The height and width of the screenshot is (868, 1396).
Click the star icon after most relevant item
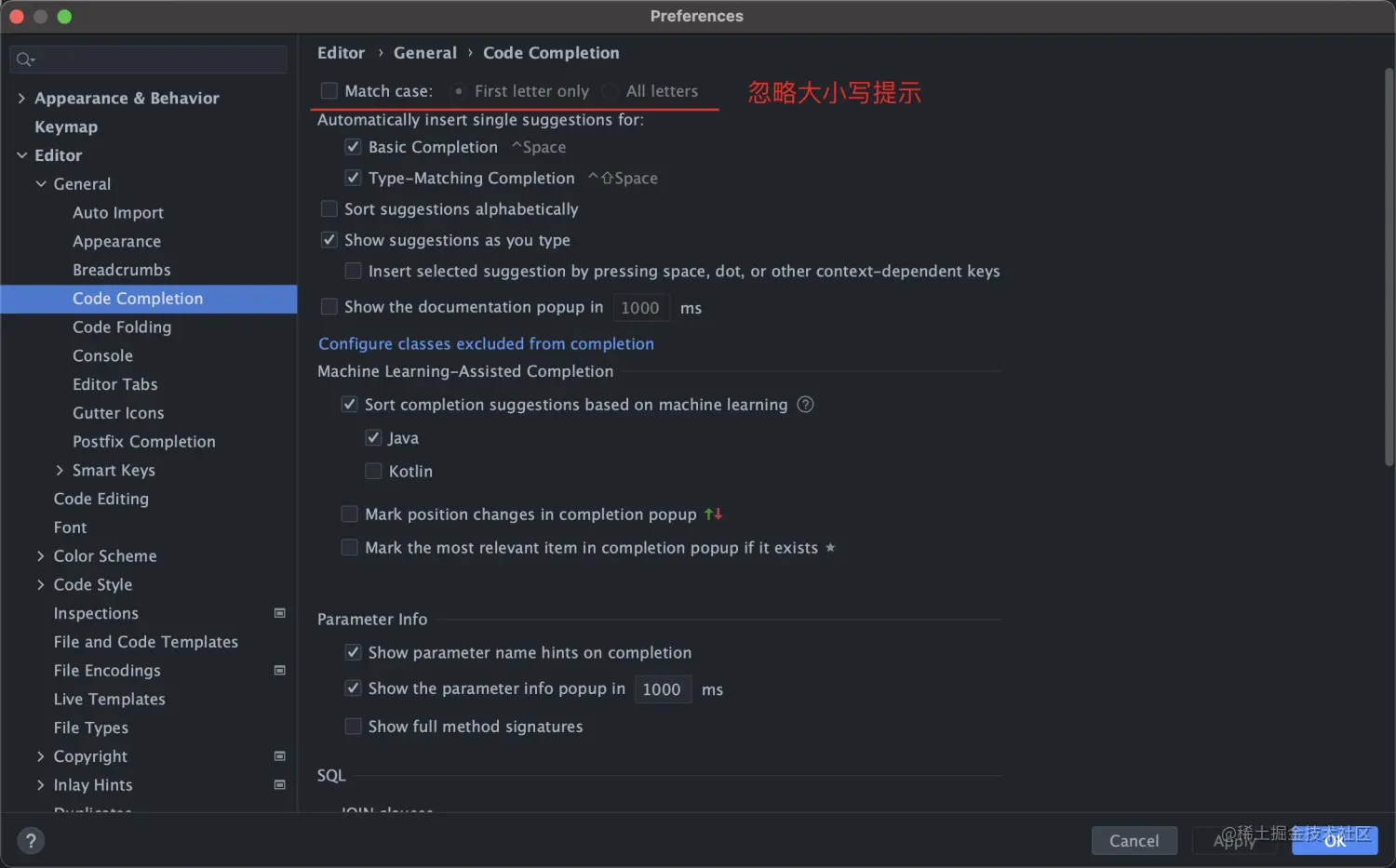pyautogui.click(x=830, y=548)
